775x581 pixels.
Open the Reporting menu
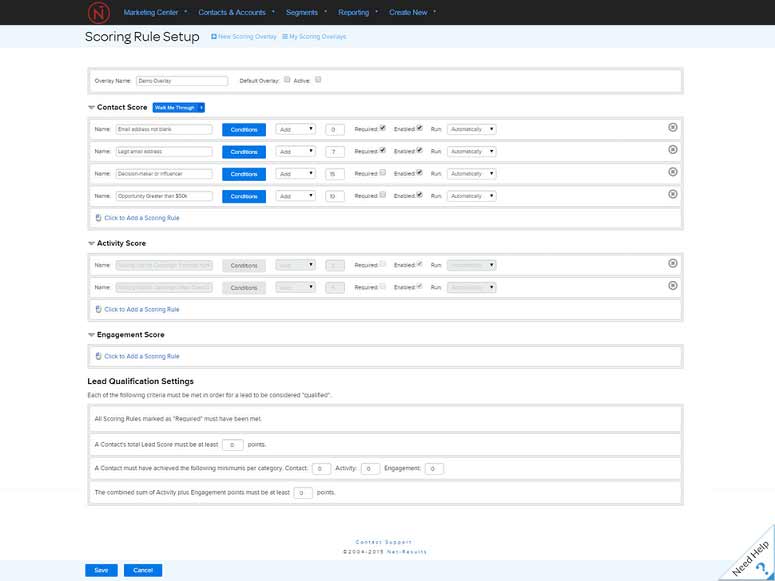(x=358, y=12)
